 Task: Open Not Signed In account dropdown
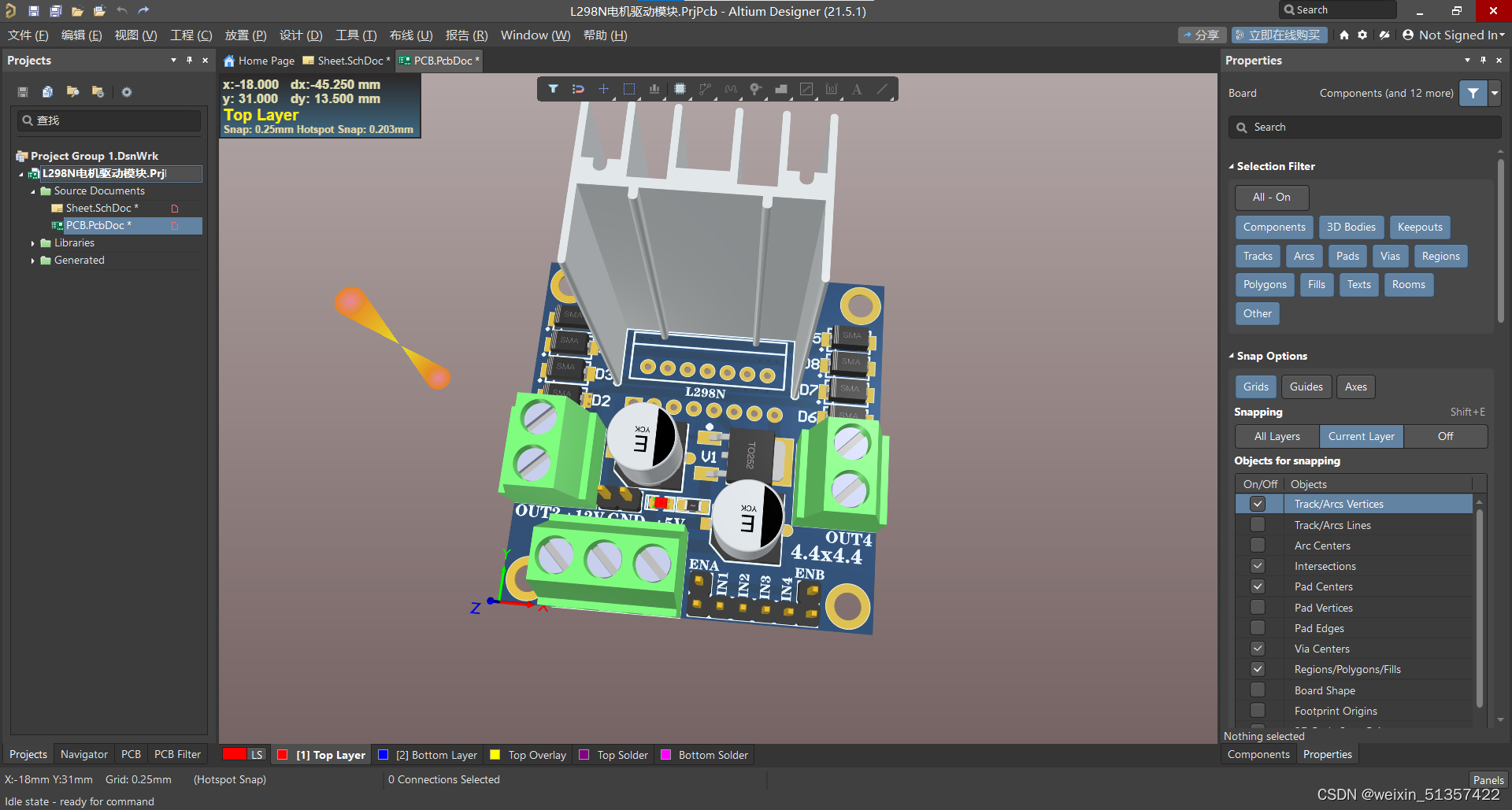1454,35
